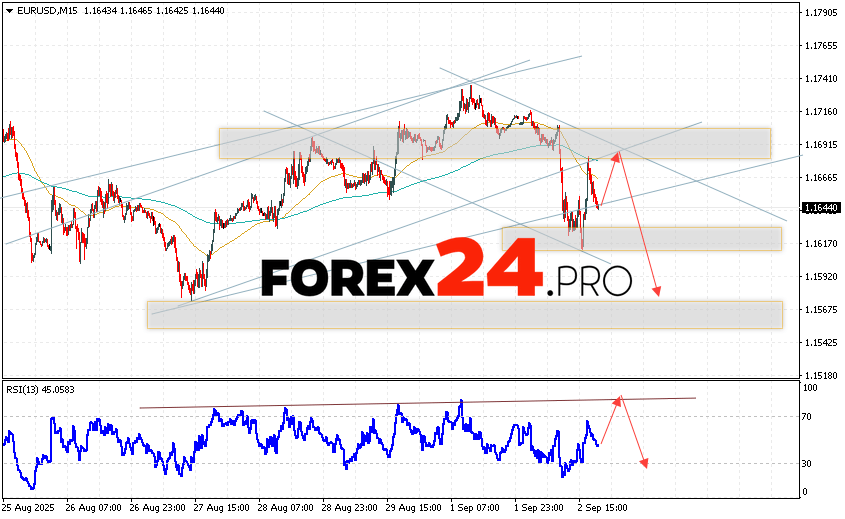Click the 25 Aug 2025 date label
The height and width of the screenshot is (519, 845).
[x=29, y=508]
